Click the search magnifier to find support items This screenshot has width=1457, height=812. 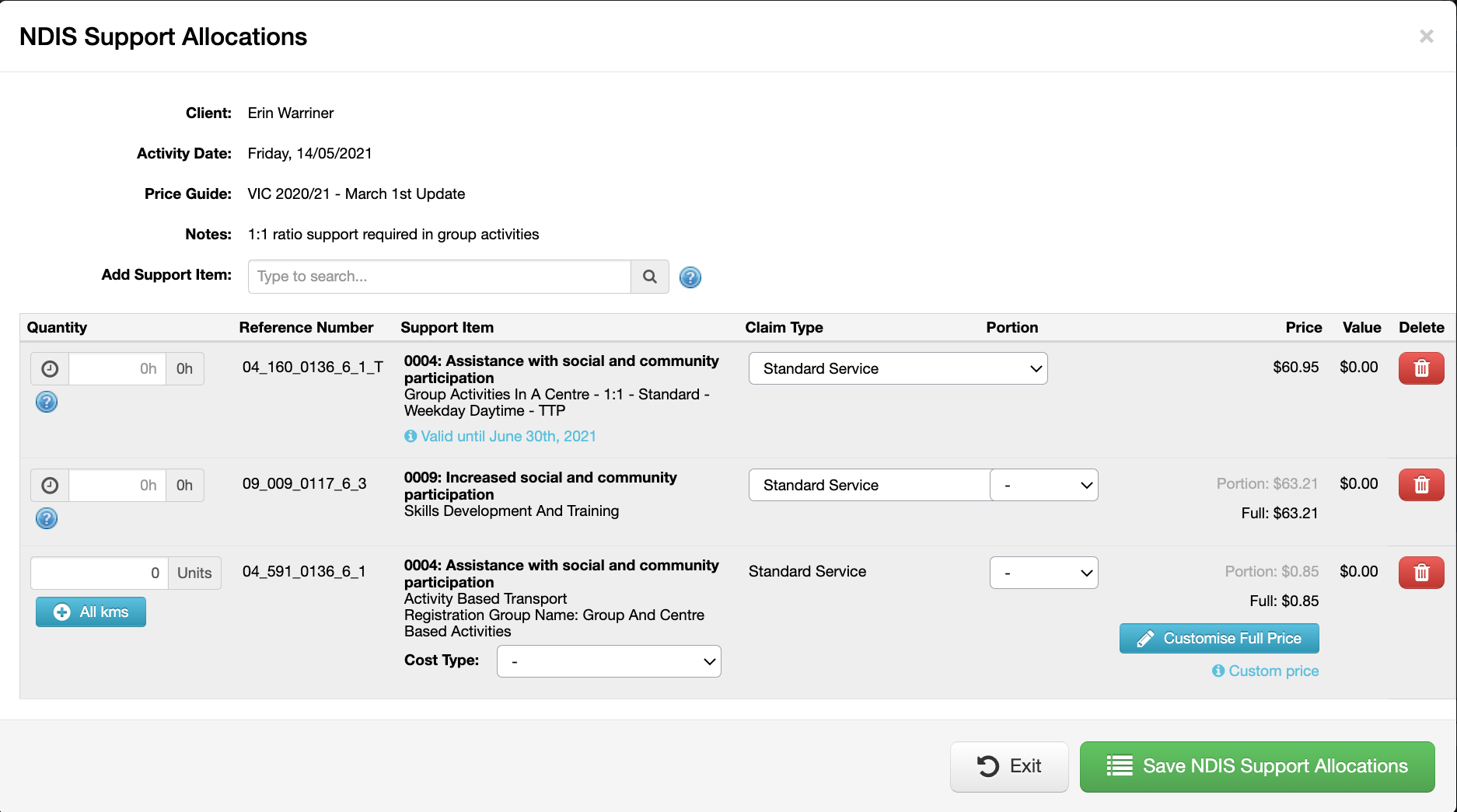coord(650,277)
